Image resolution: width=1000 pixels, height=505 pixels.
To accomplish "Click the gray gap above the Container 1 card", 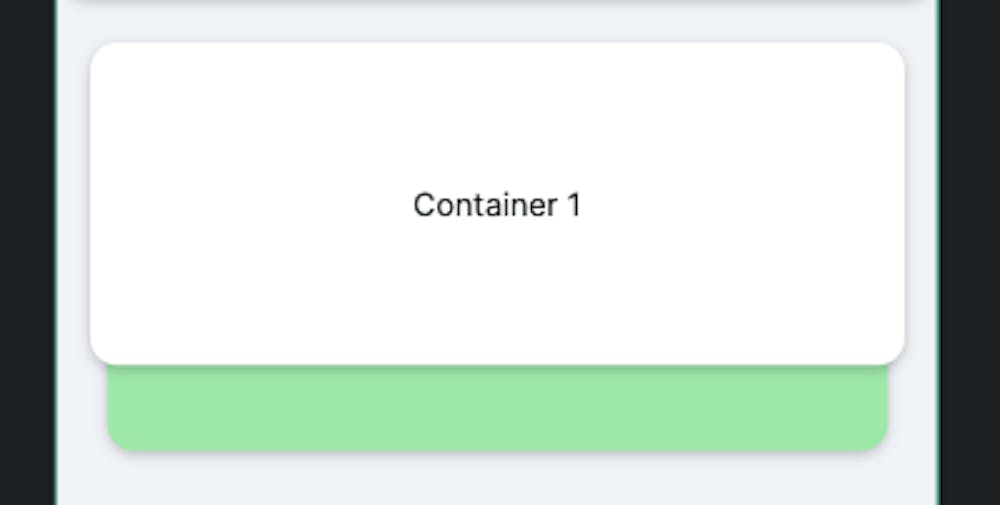I will coord(497,26).
